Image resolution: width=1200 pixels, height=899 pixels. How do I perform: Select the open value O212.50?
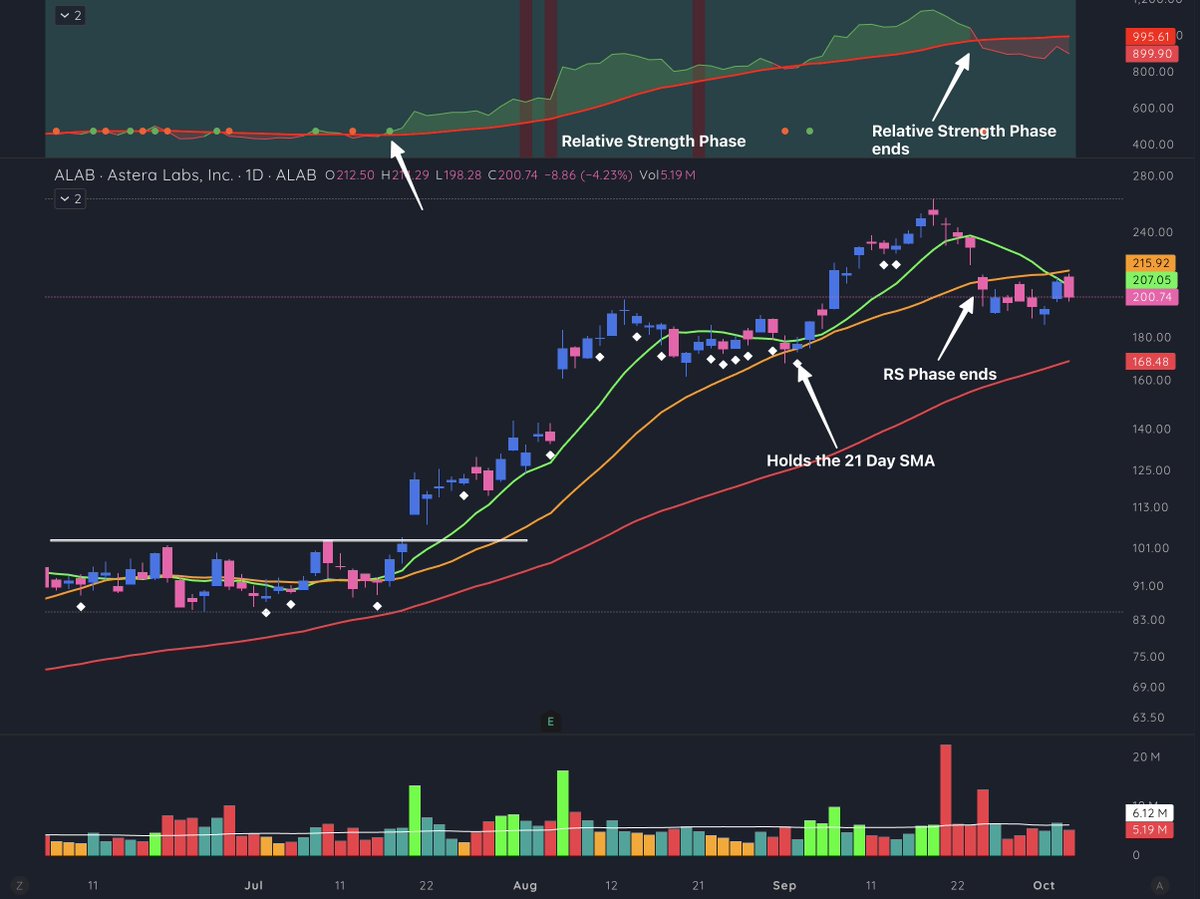click(x=349, y=175)
